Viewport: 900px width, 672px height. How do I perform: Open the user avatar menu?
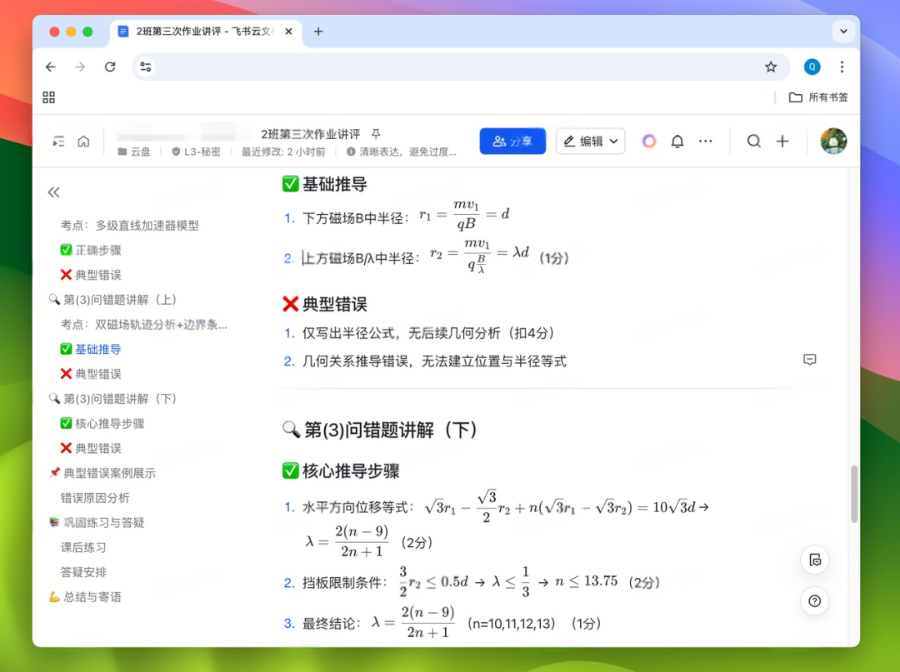833,141
